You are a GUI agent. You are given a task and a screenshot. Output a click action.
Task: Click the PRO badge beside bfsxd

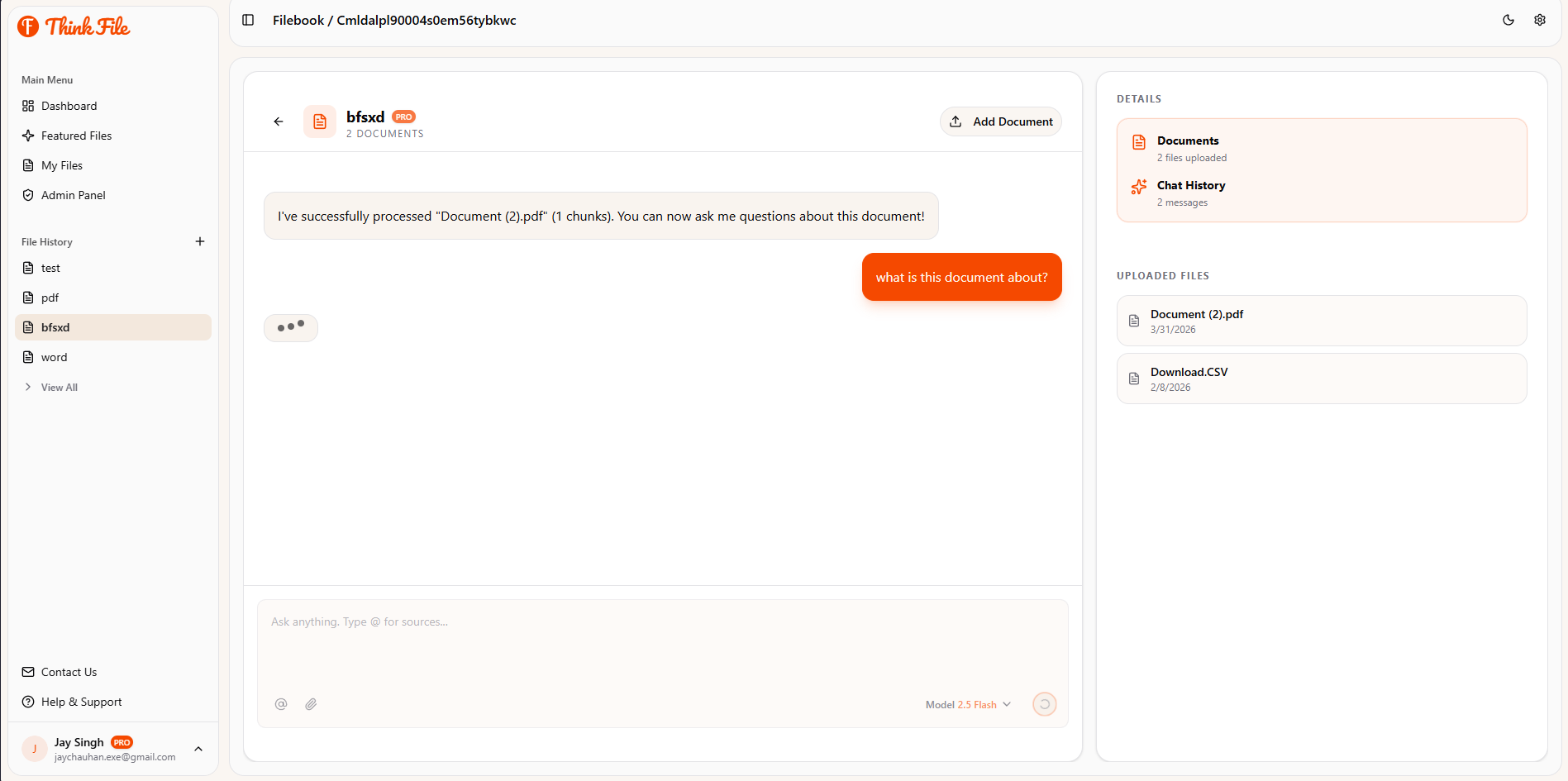click(x=403, y=117)
